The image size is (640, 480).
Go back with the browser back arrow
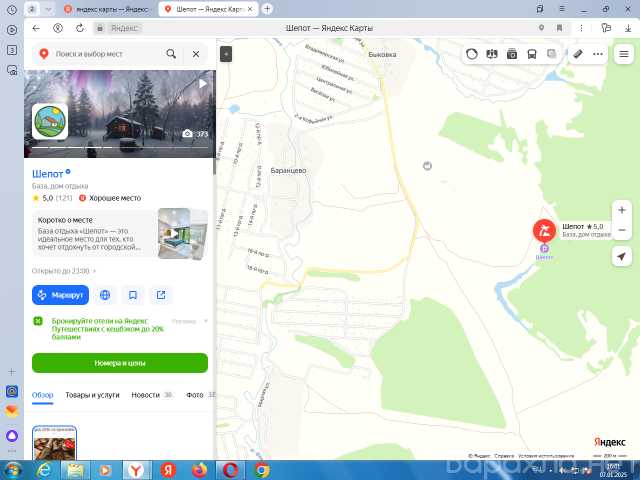[x=36, y=28]
